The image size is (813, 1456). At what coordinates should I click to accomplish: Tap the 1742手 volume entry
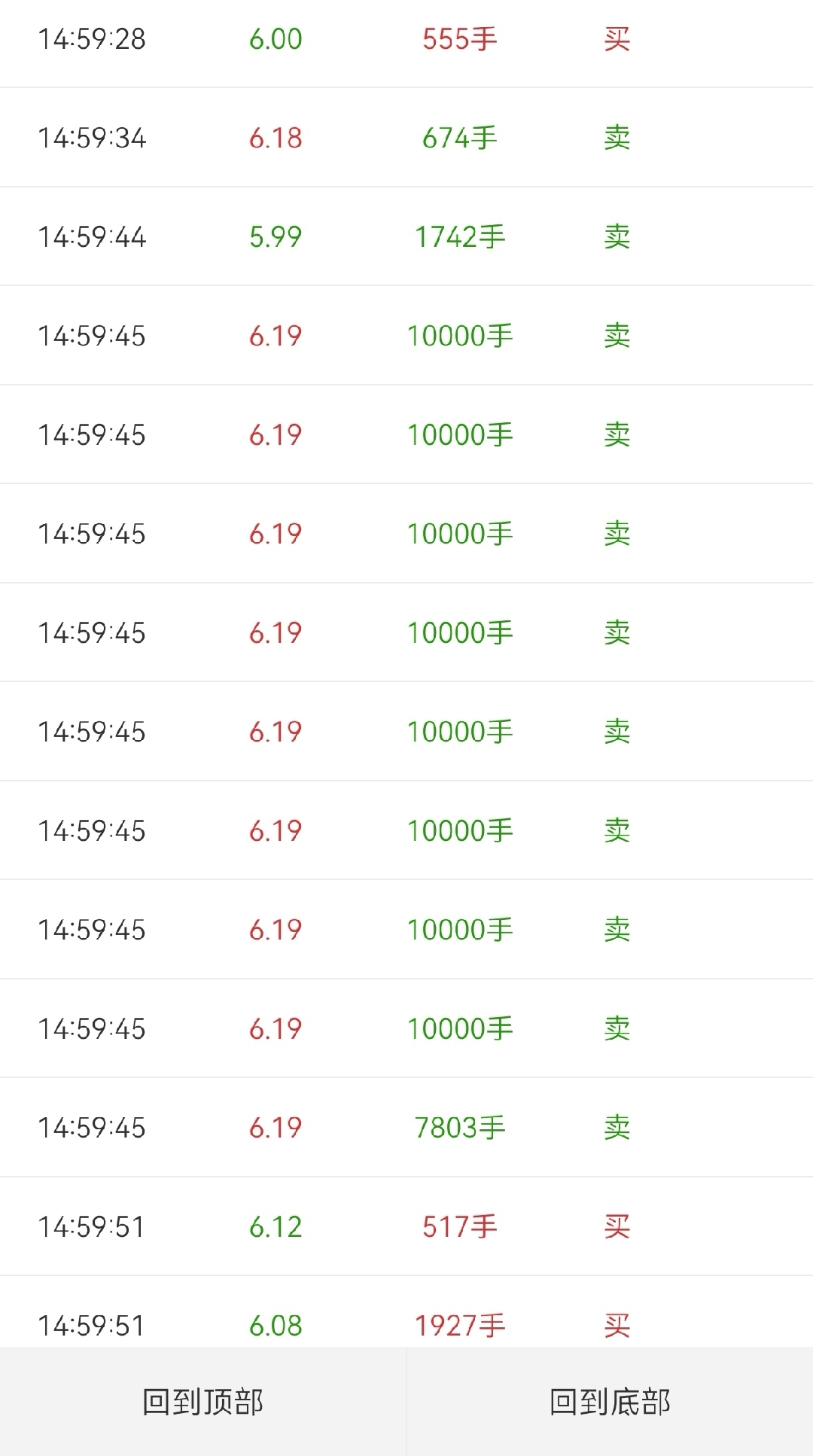[459, 237]
